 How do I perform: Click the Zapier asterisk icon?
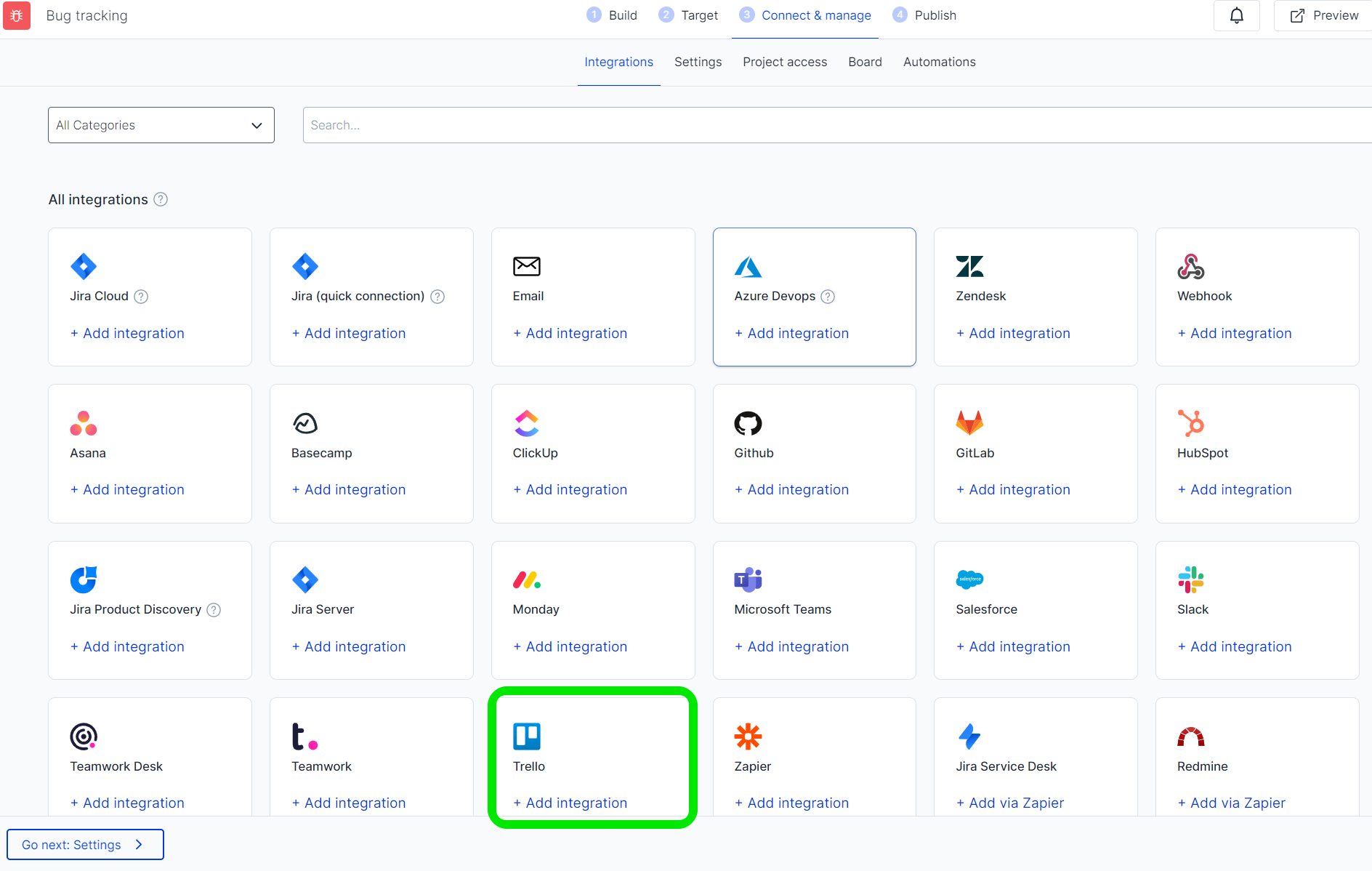click(748, 736)
